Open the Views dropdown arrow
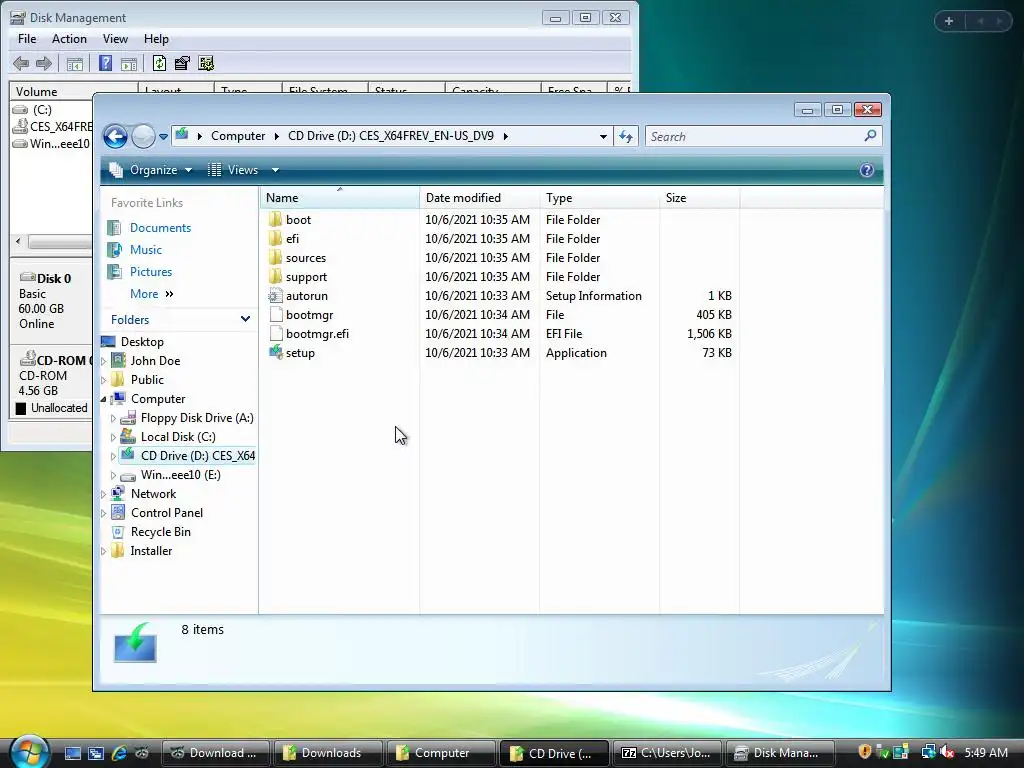The height and width of the screenshot is (768, 1024). tap(275, 170)
